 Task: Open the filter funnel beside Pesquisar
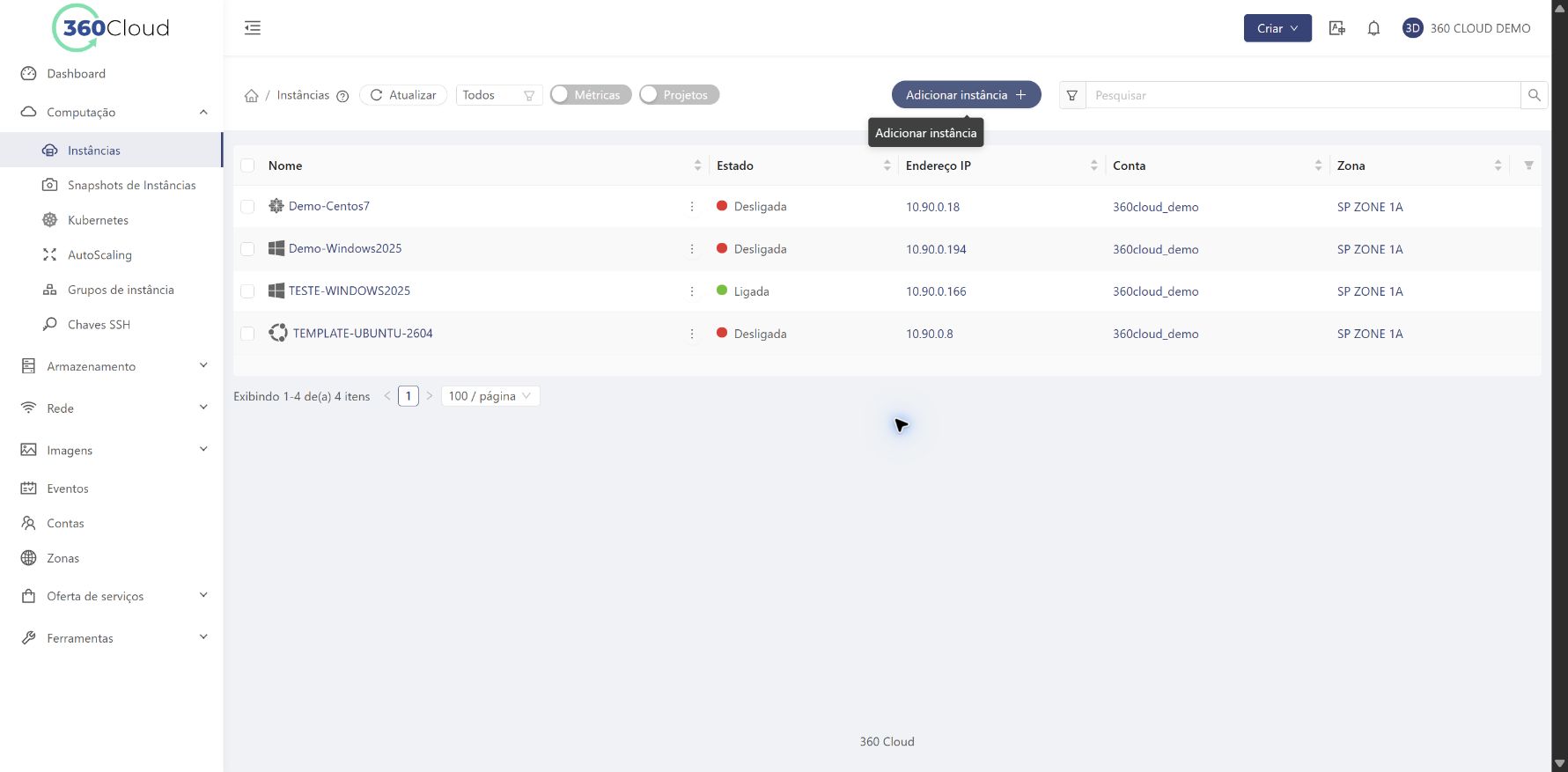pyautogui.click(x=1072, y=95)
